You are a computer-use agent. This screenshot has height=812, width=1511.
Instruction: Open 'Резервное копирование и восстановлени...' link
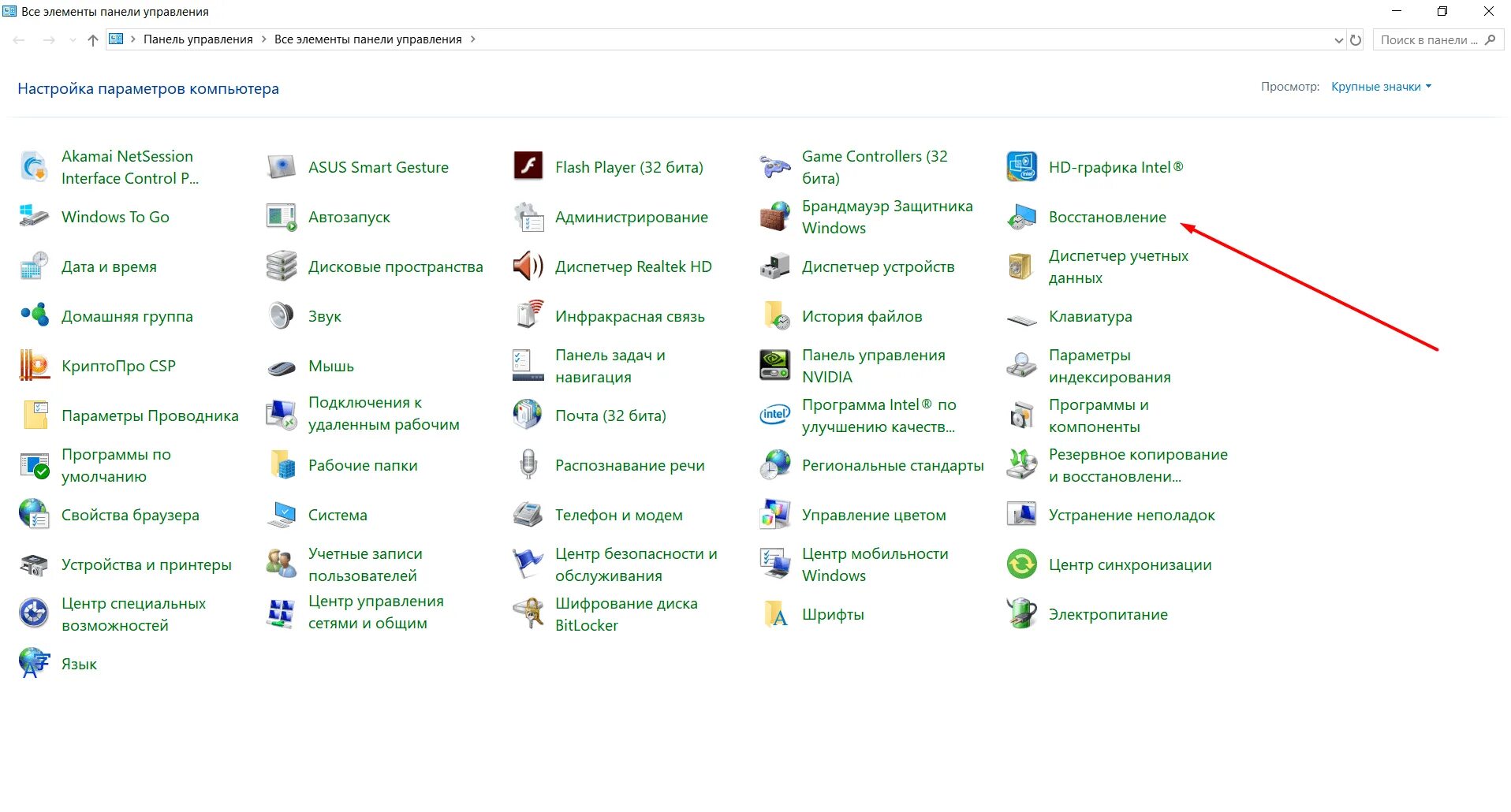tap(1138, 465)
